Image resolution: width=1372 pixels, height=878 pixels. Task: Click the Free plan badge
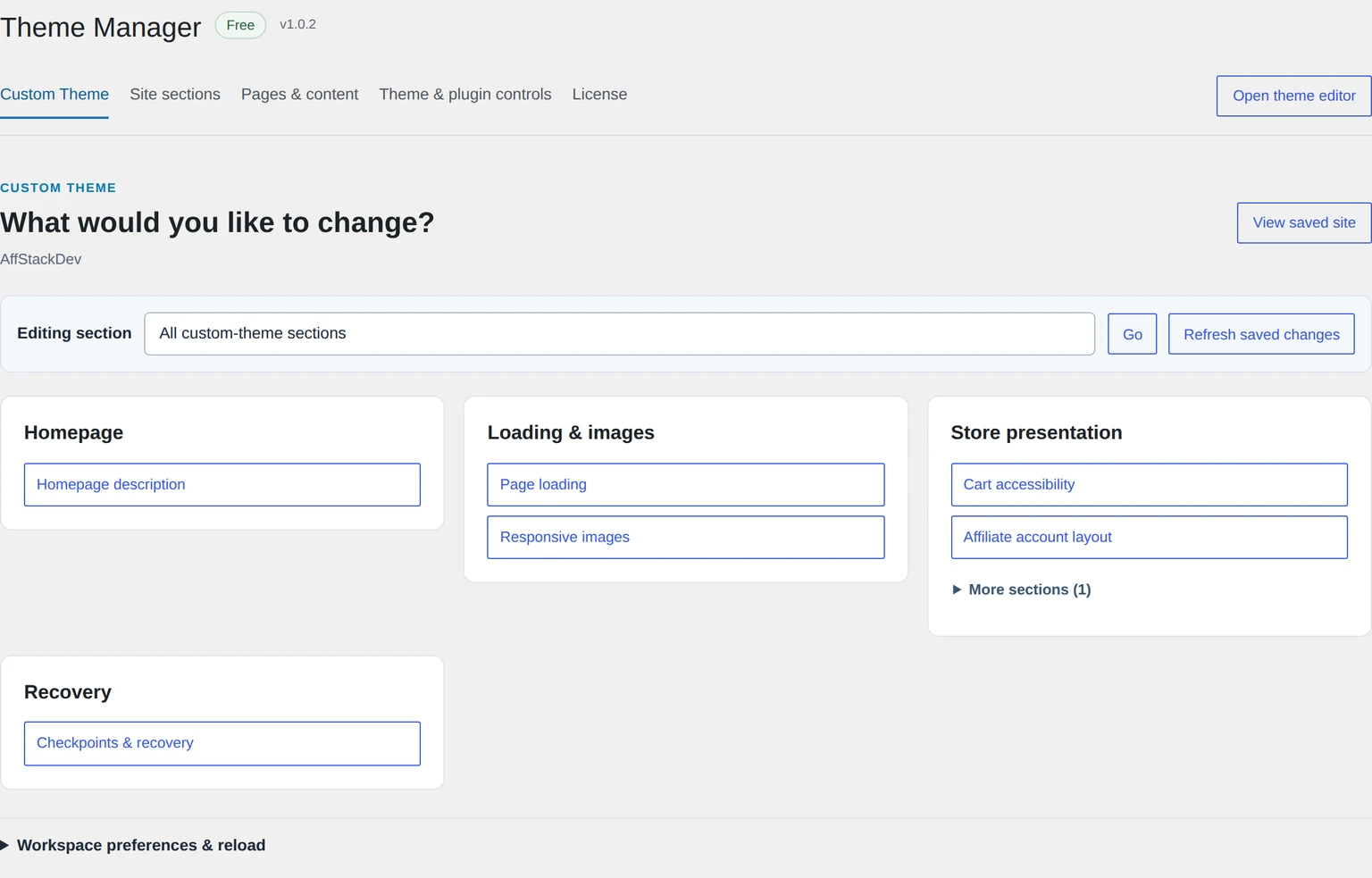[240, 25]
